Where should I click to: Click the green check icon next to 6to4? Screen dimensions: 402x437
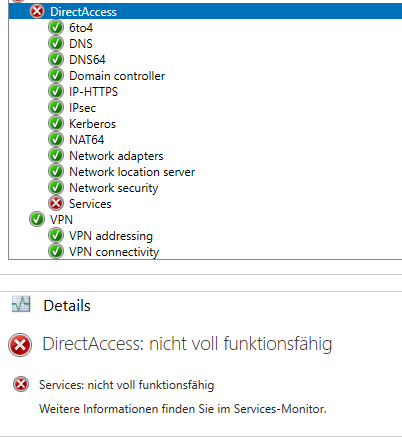pos(56,28)
